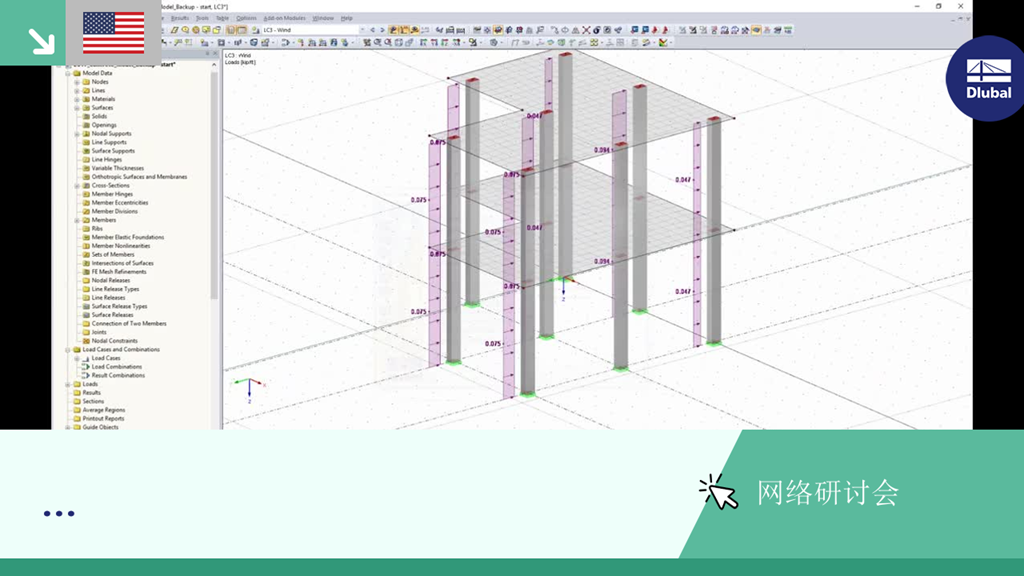The width and height of the screenshot is (1024, 576).
Task: Select Intersections of Surfaces item
Action: [123, 263]
